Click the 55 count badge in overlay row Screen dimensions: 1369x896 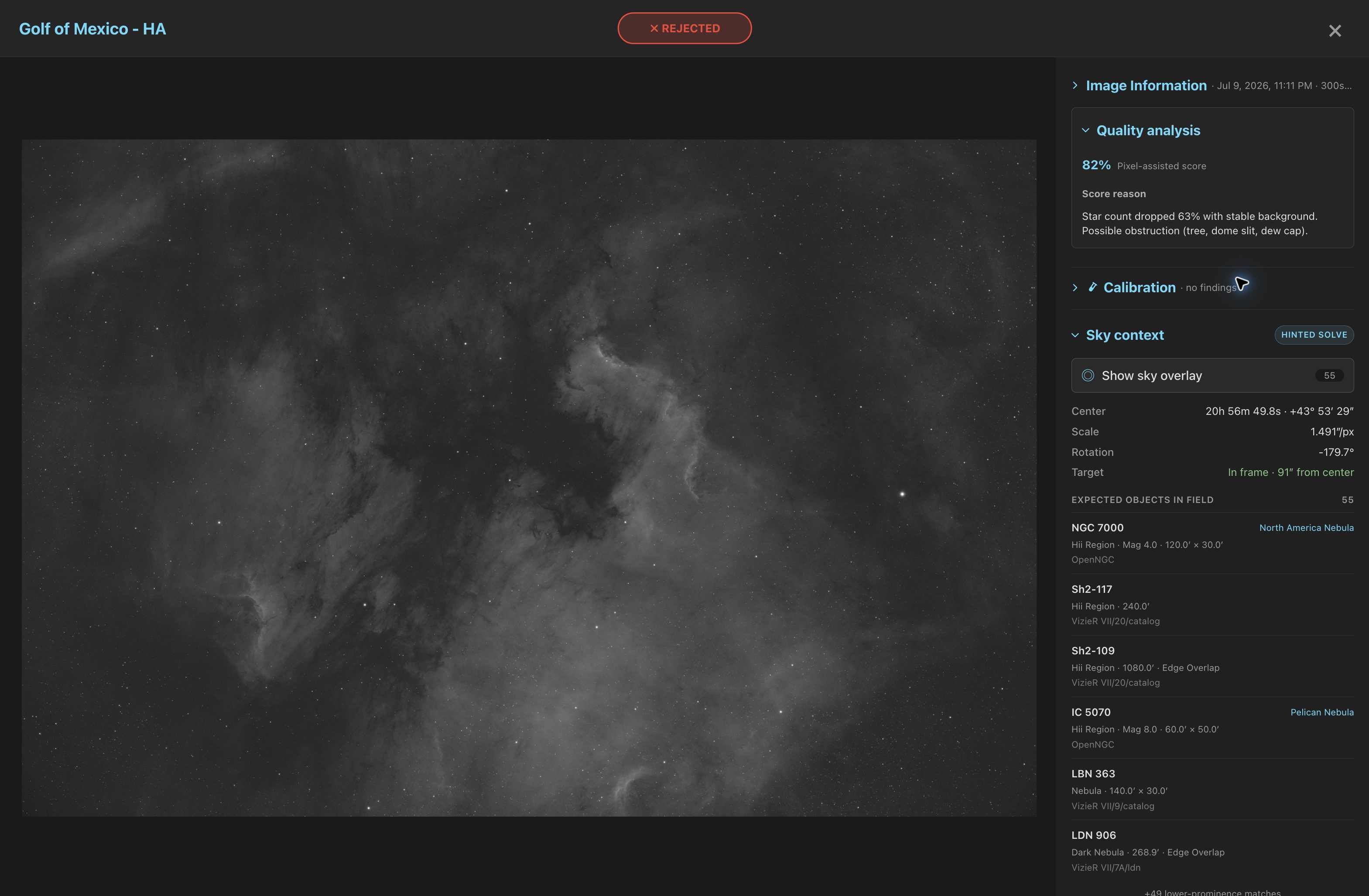1329,376
